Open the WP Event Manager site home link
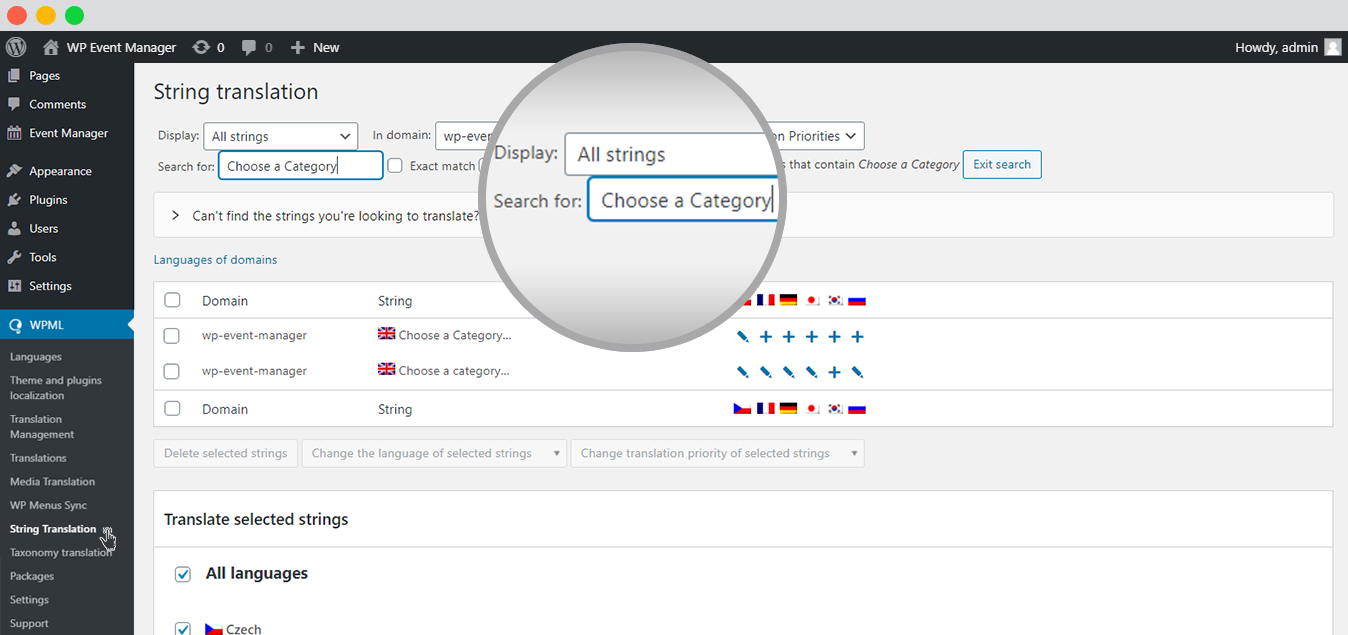Screen dimensions: 1348x635 pyautogui.click(x=110, y=47)
